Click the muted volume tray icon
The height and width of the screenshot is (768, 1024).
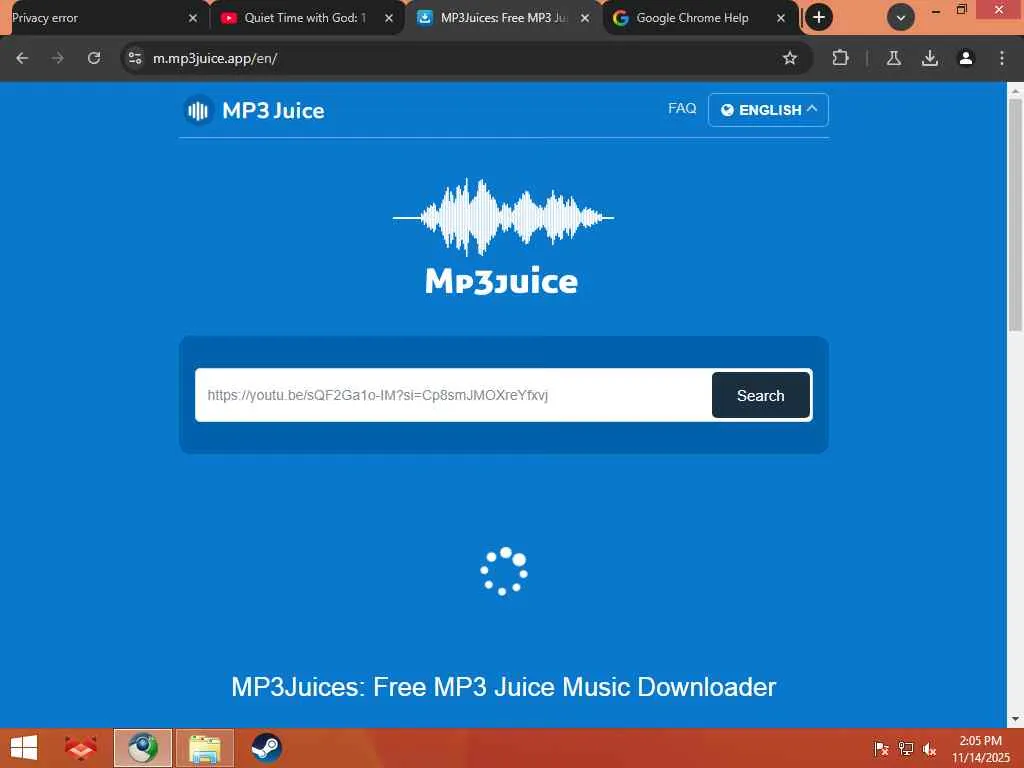pos(929,749)
